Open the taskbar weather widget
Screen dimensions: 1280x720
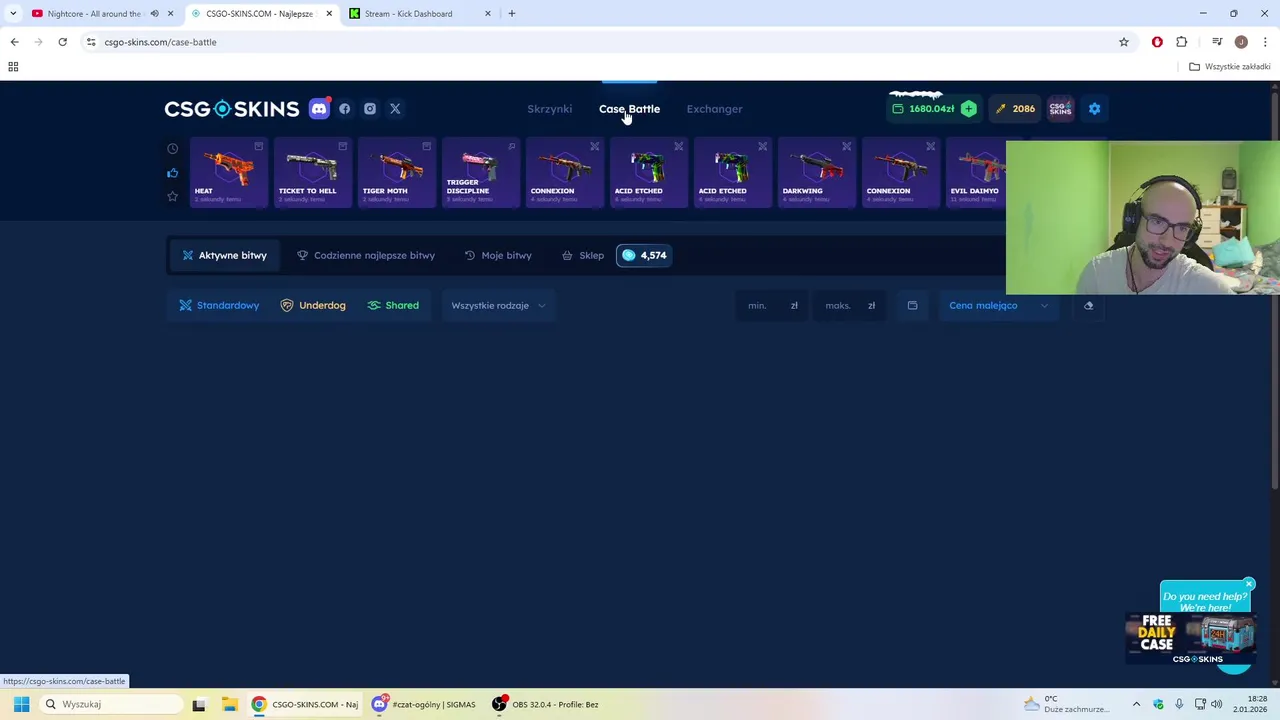[1066, 704]
